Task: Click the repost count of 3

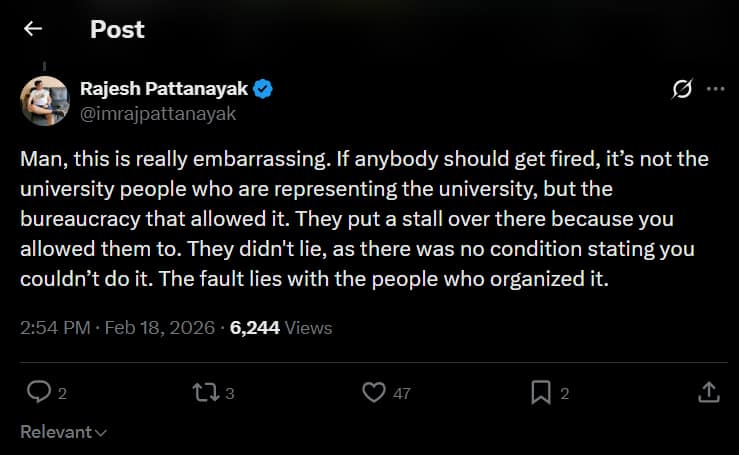Action: pos(230,393)
